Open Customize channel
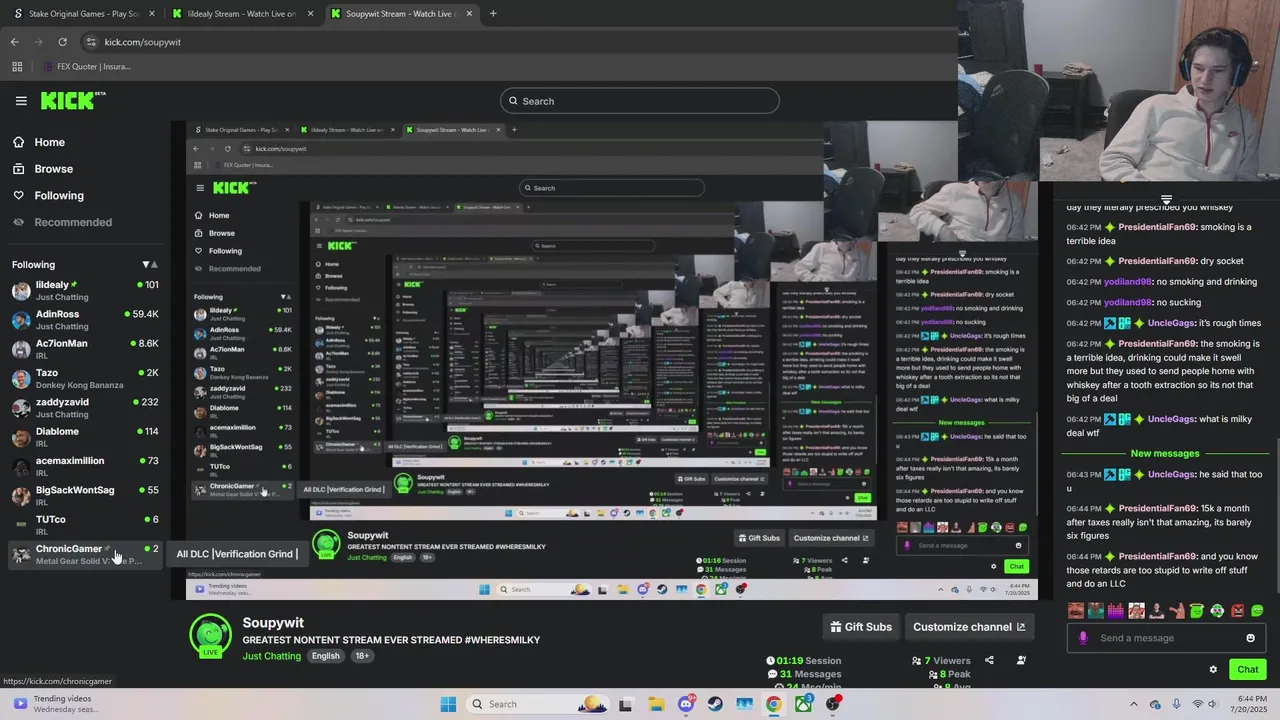This screenshot has width=1280, height=720. click(969, 627)
